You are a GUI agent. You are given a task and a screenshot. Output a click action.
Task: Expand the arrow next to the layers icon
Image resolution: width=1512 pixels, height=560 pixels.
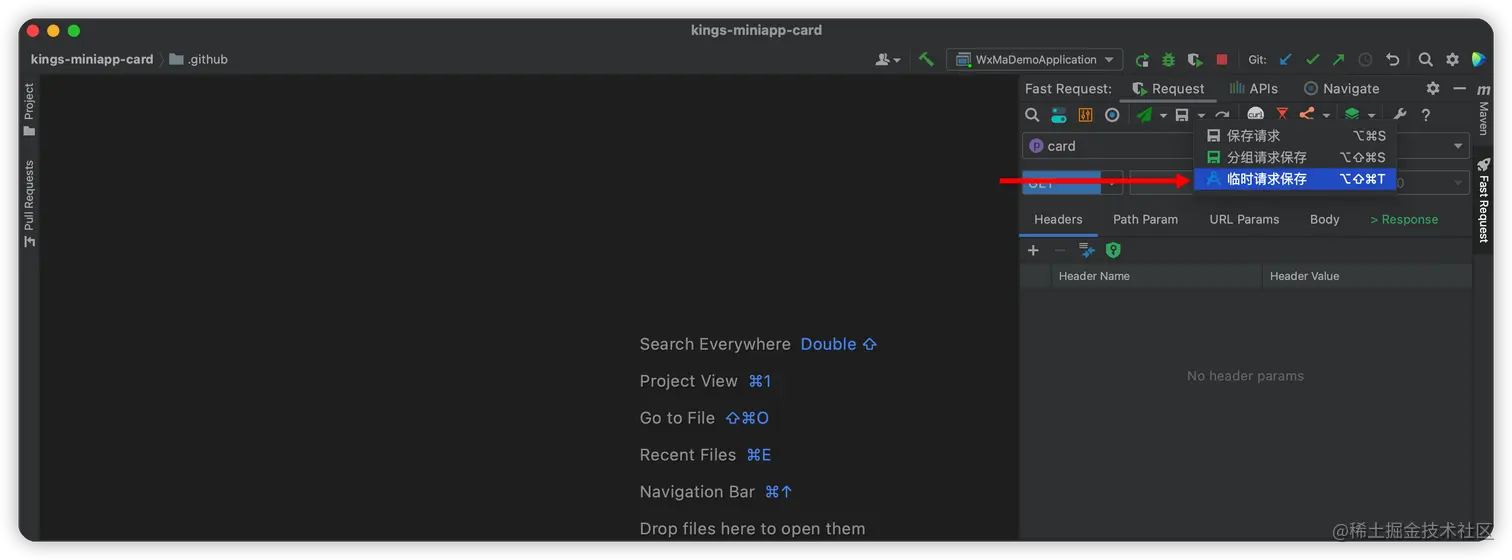pos(1372,116)
